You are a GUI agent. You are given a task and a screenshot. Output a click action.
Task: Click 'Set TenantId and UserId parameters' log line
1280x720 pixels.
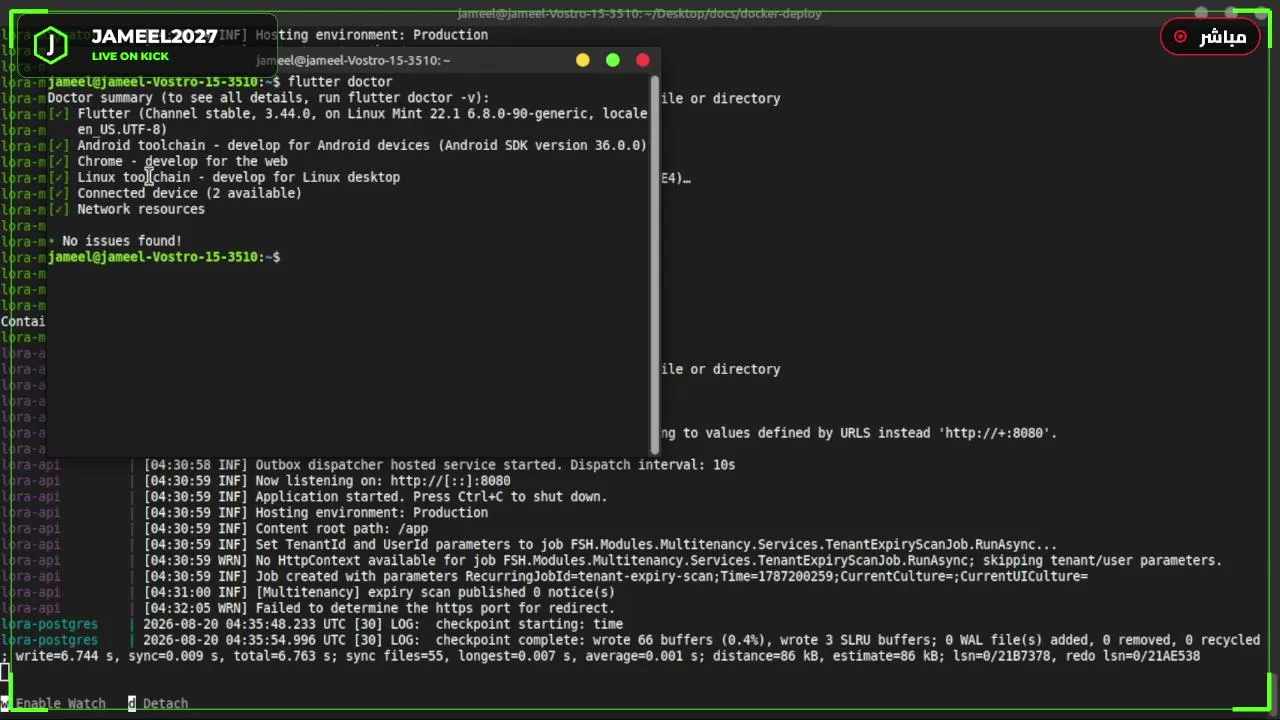pyautogui.click(x=600, y=545)
